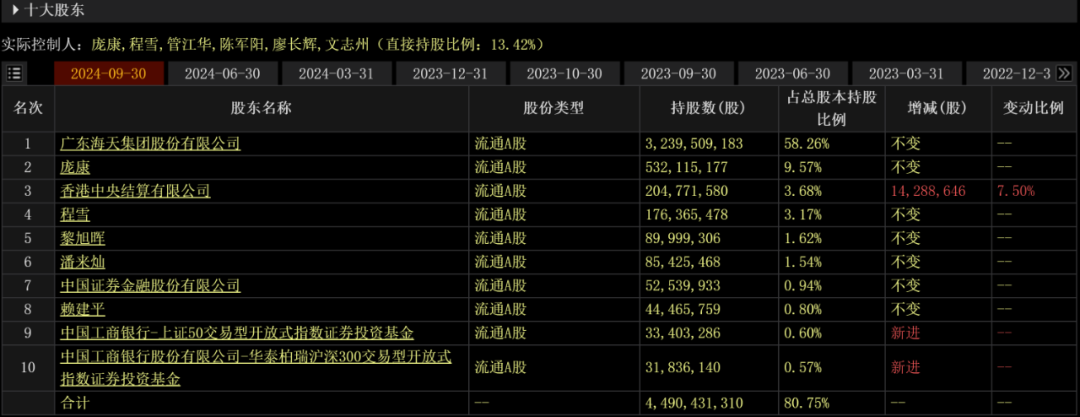Select the value 33,403,286
This screenshot has height=417, width=1080.
pyautogui.click(x=683, y=333)
